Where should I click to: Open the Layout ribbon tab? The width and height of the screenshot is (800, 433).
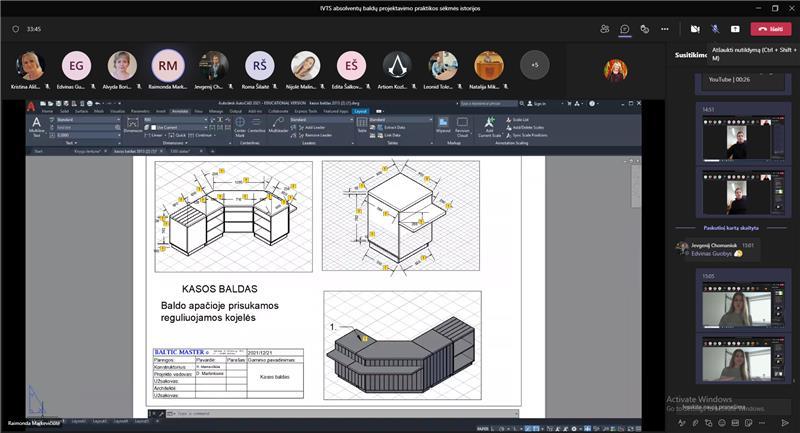pos(360,111)
